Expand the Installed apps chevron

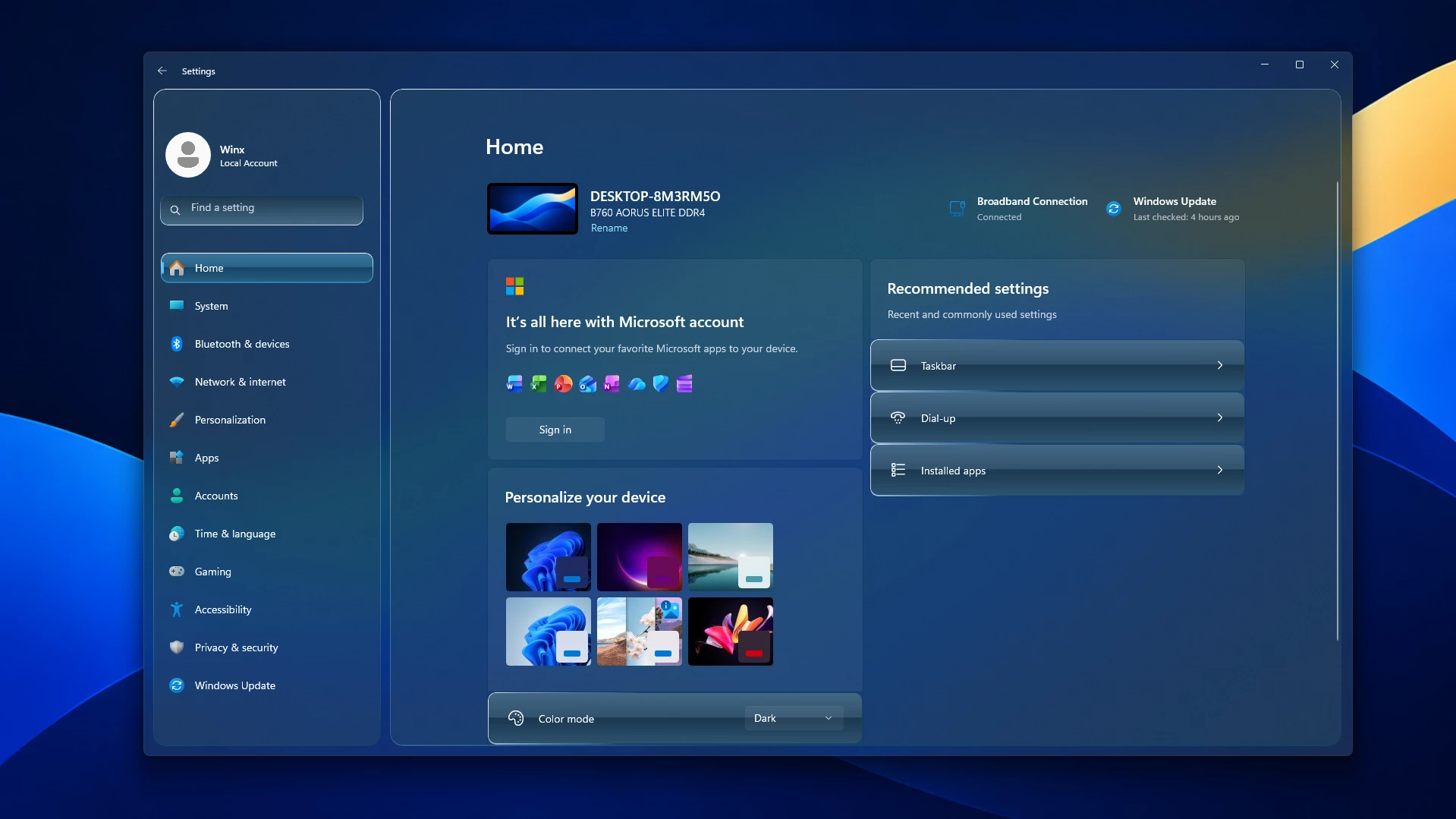point(1220,470)
